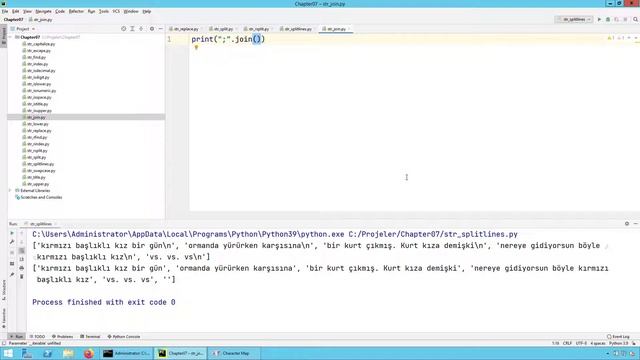
Task: Open the Navigate menu
Action: [x=43, y=11]
